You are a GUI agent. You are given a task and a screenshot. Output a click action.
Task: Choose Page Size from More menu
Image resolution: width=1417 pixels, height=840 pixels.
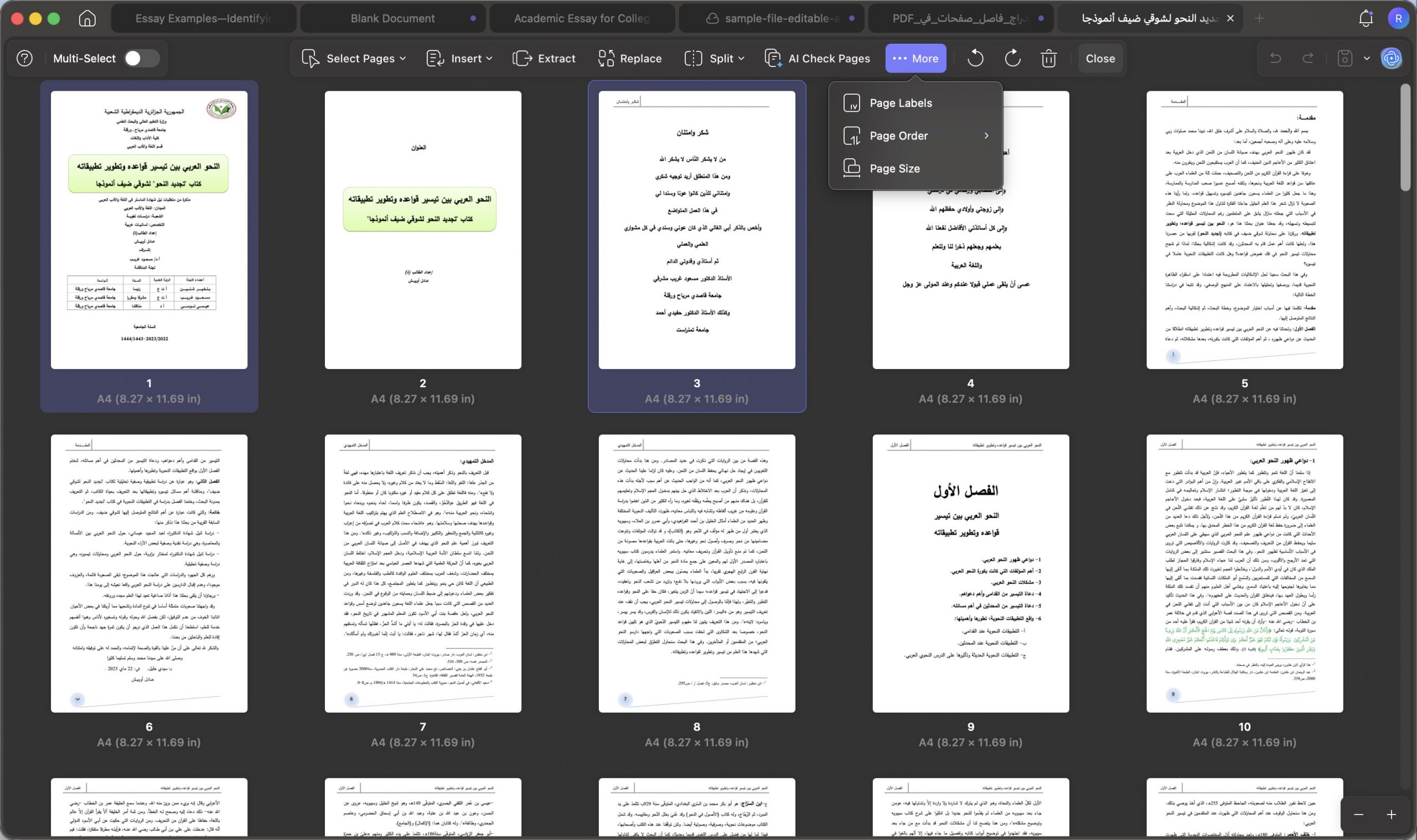(x=916, y=168)
